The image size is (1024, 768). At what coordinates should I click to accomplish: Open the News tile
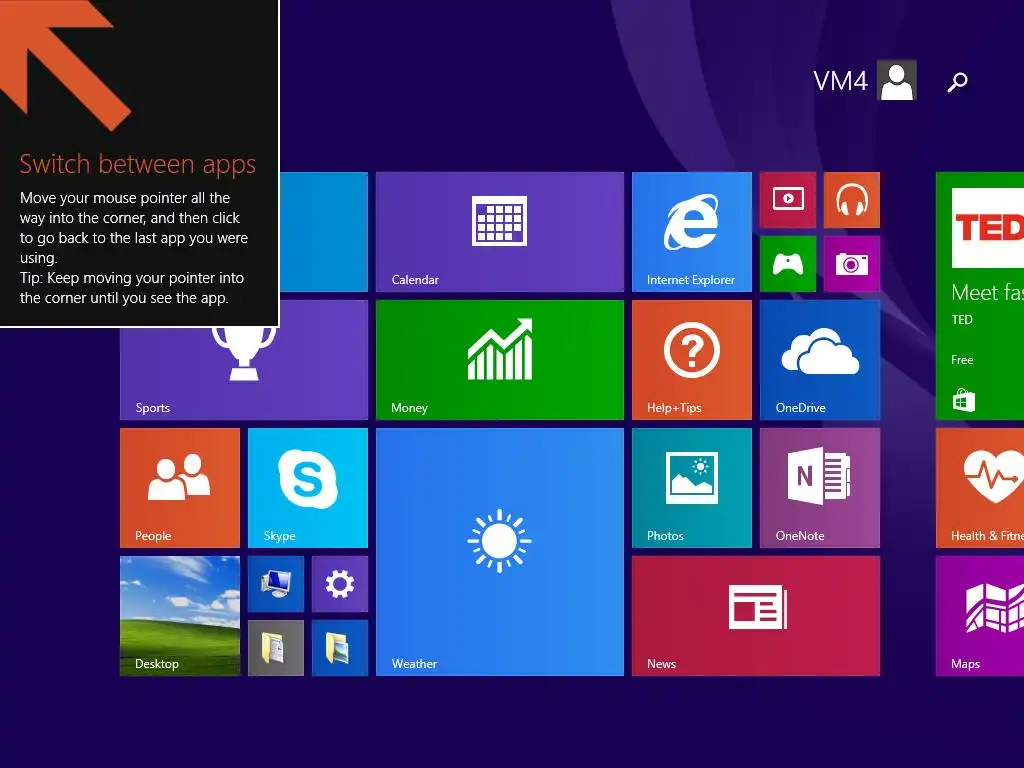pos(756,616)
